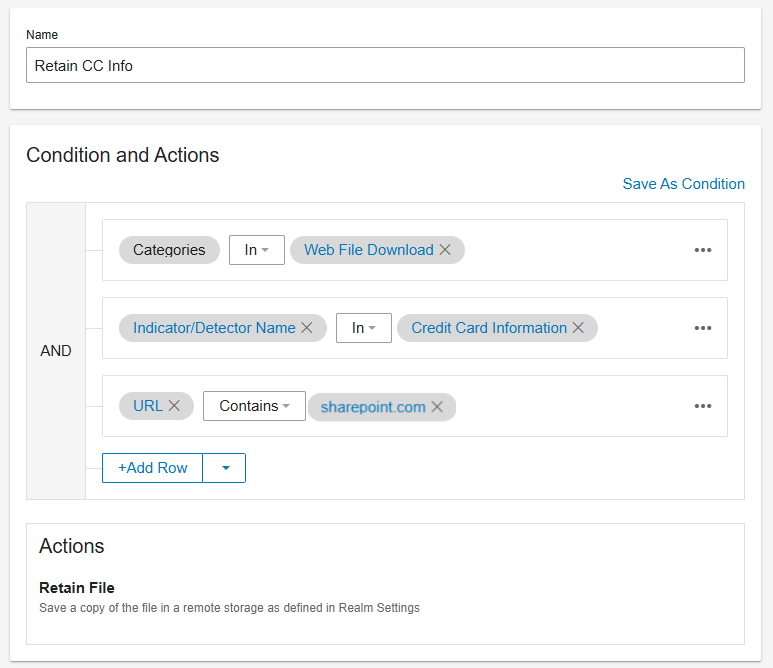Select the Categories field chip
Screen dimensions: 773x668
coord(169,250)
